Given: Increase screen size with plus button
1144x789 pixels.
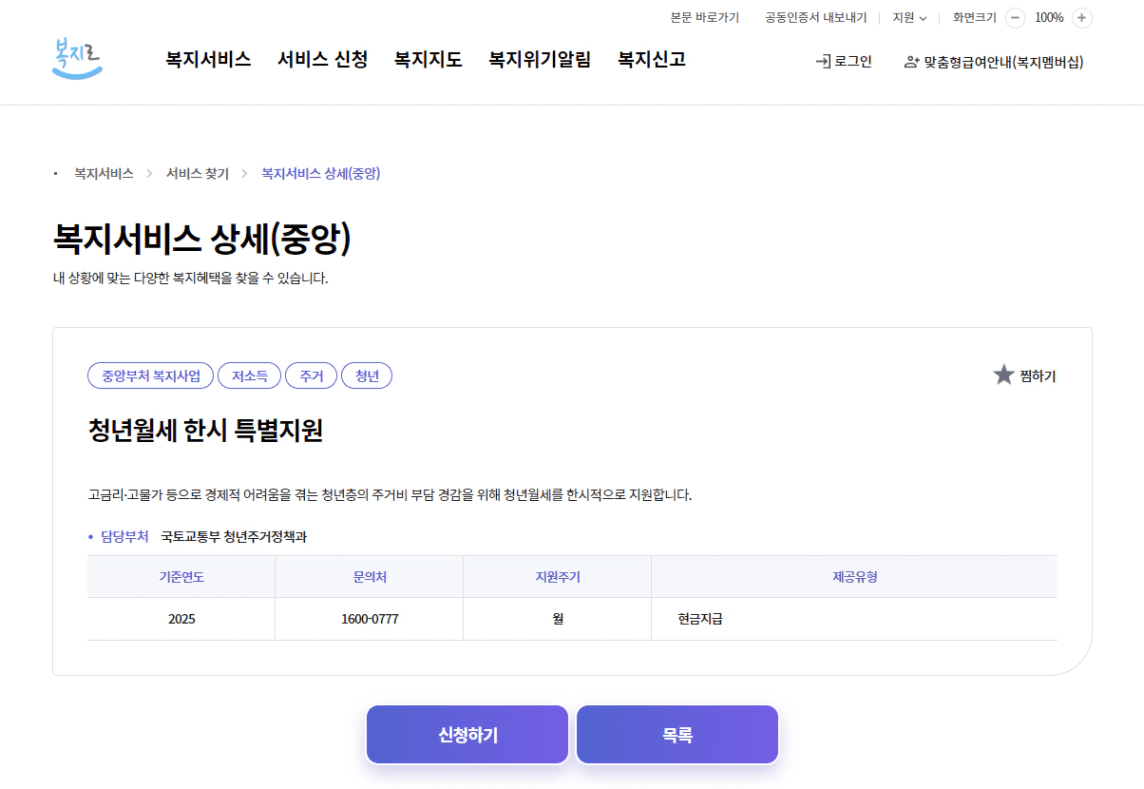Looking at the screenshot, I should [x=1082, y=18].
